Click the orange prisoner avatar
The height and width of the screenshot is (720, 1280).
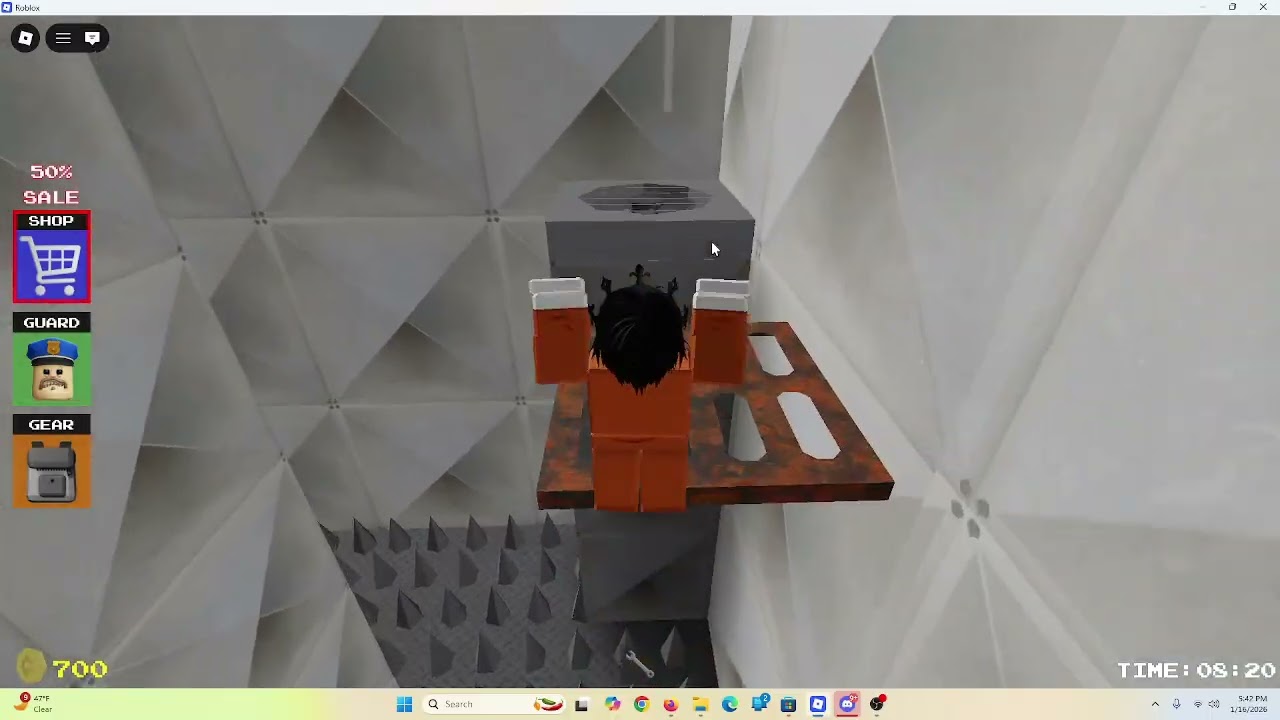[x=640, y=392]
